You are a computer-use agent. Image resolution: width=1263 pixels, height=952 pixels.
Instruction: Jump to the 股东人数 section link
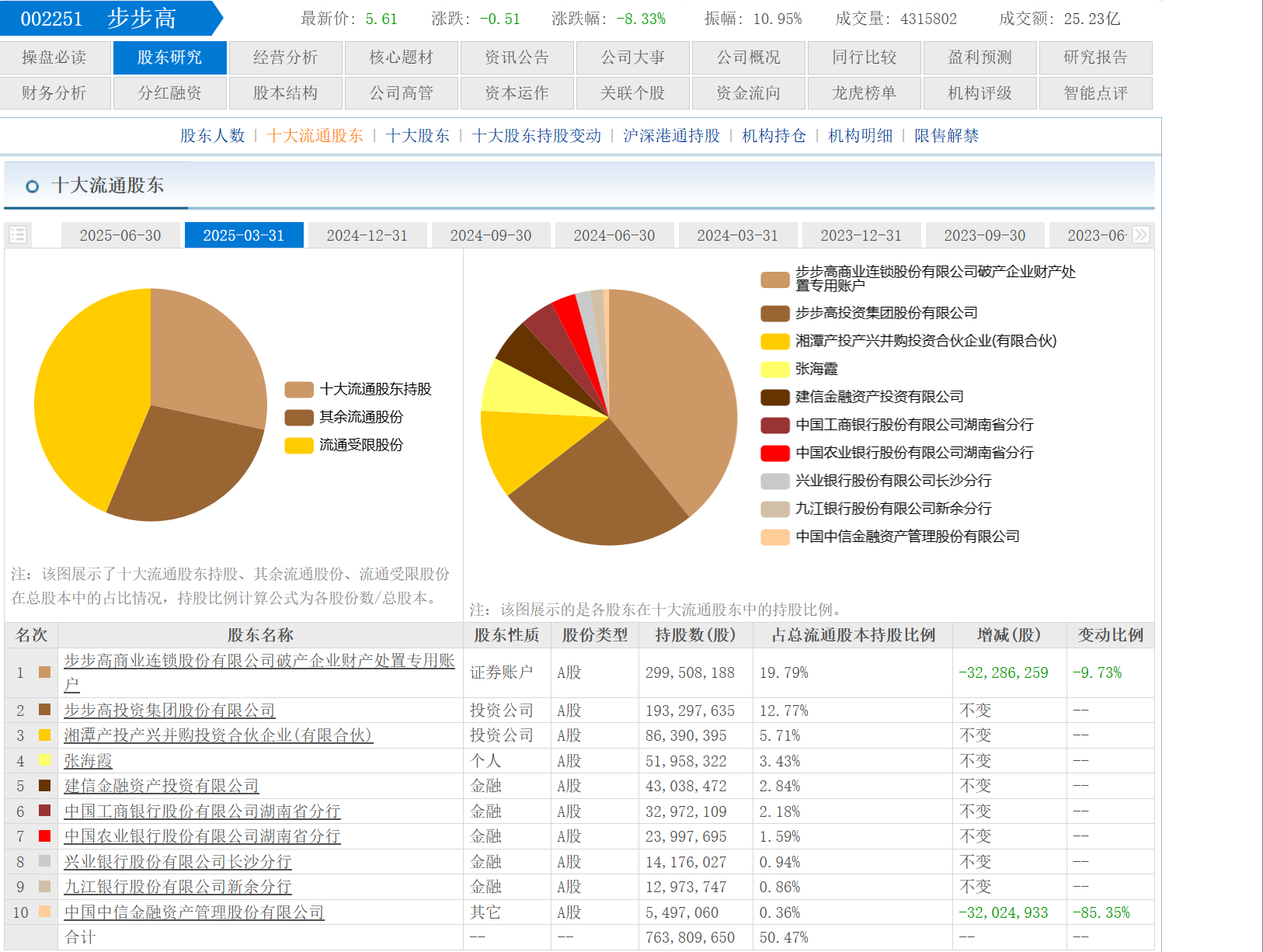(x=213, y=136)
